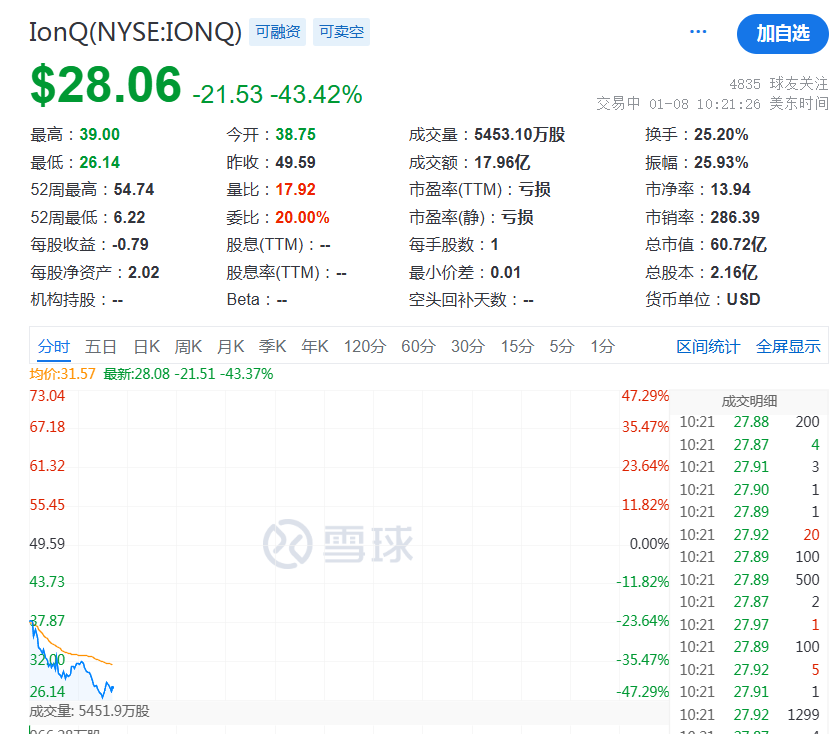
Task: Switch to the 五日 five-day tab
Action: (x=101, y=347)
